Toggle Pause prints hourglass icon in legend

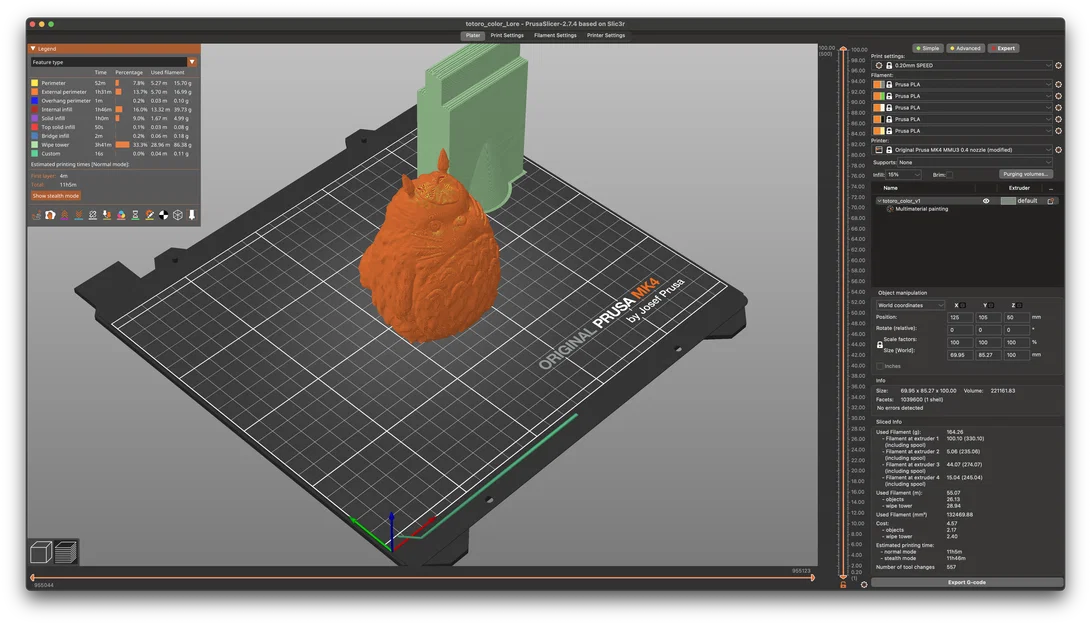click(135, 215)
